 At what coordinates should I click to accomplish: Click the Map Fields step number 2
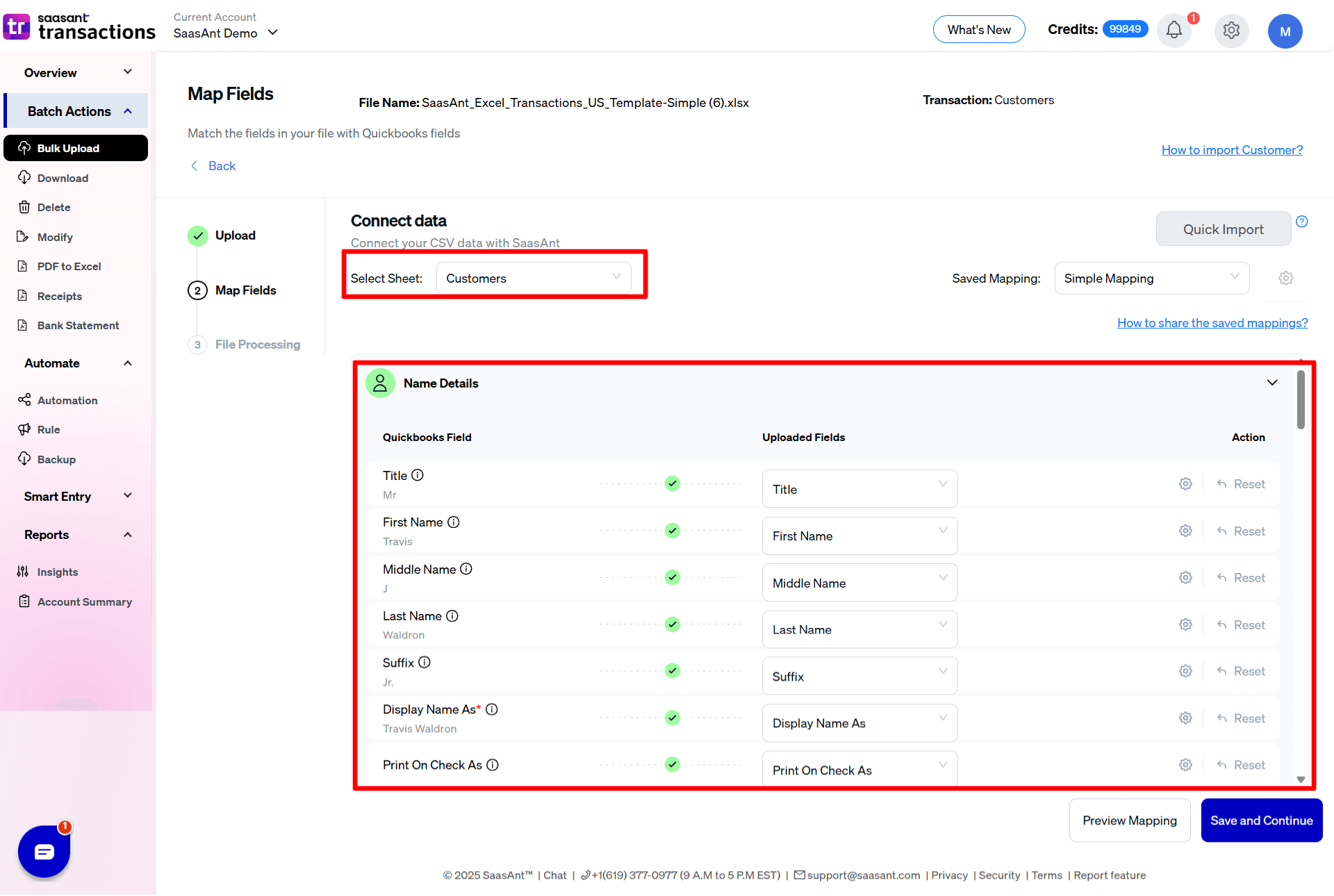[x=197, y=291]
